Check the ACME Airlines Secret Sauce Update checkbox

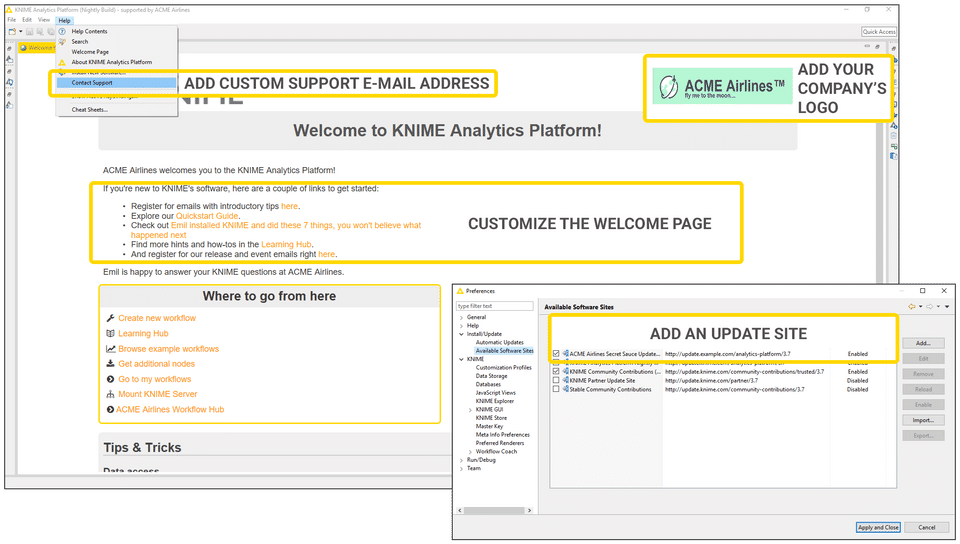(556, 354)
